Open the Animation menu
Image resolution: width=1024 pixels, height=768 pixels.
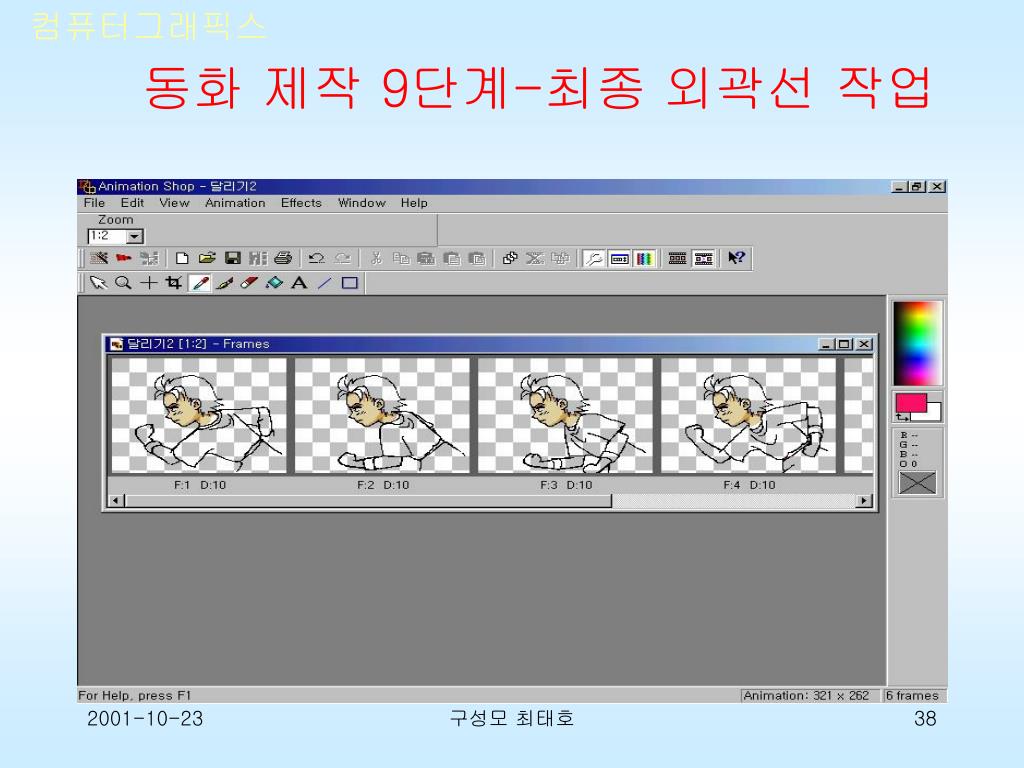[235, 203]
